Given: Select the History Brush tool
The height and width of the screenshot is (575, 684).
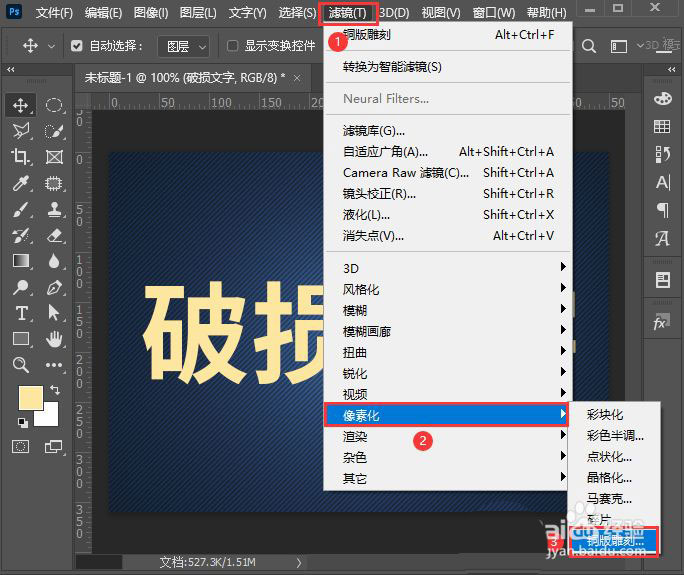Looking at the screenshot, I should pos(21,236).
